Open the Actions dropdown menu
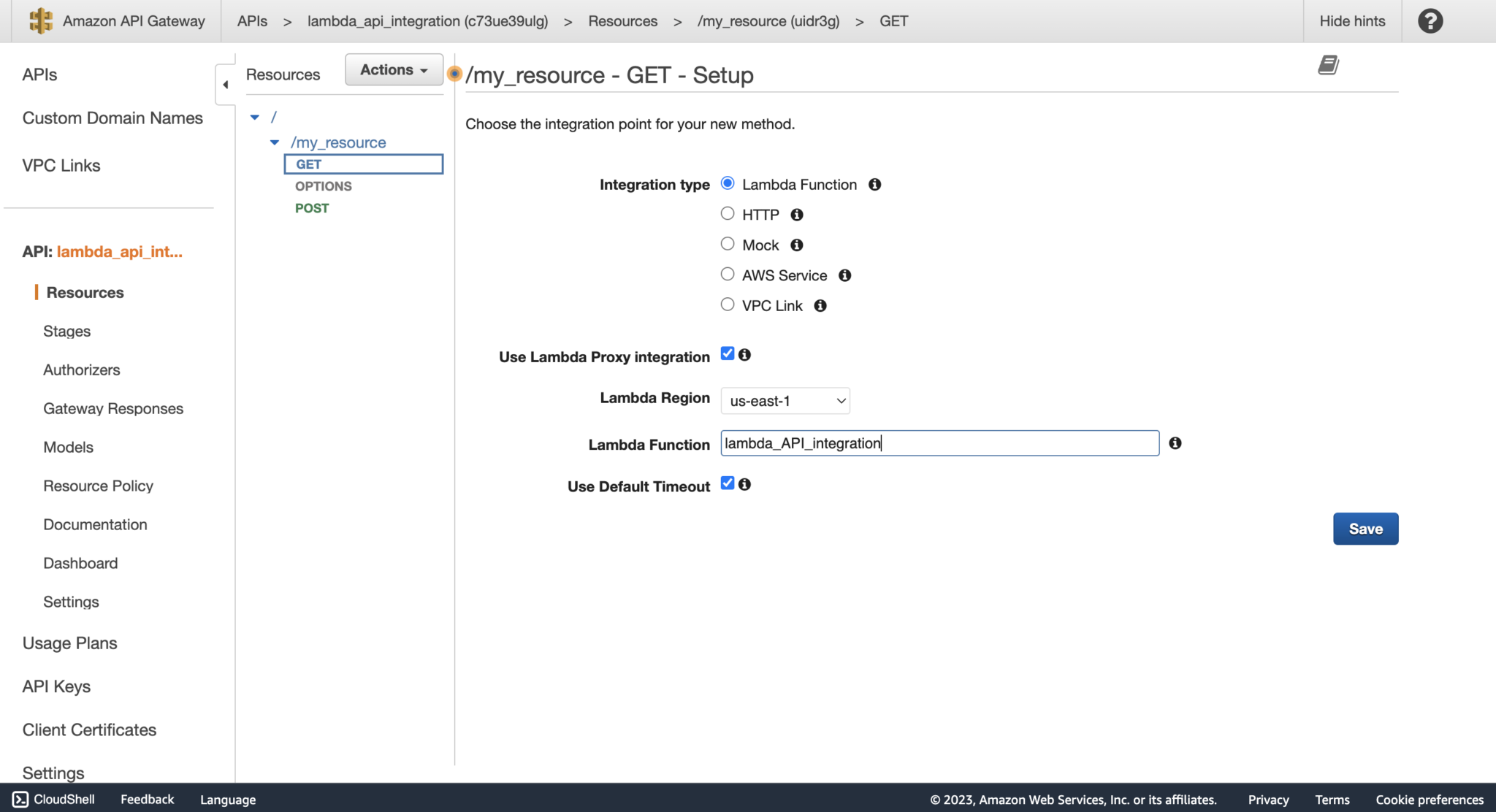Viewport: 1496px width, 812px height. (x=394, y=69)
